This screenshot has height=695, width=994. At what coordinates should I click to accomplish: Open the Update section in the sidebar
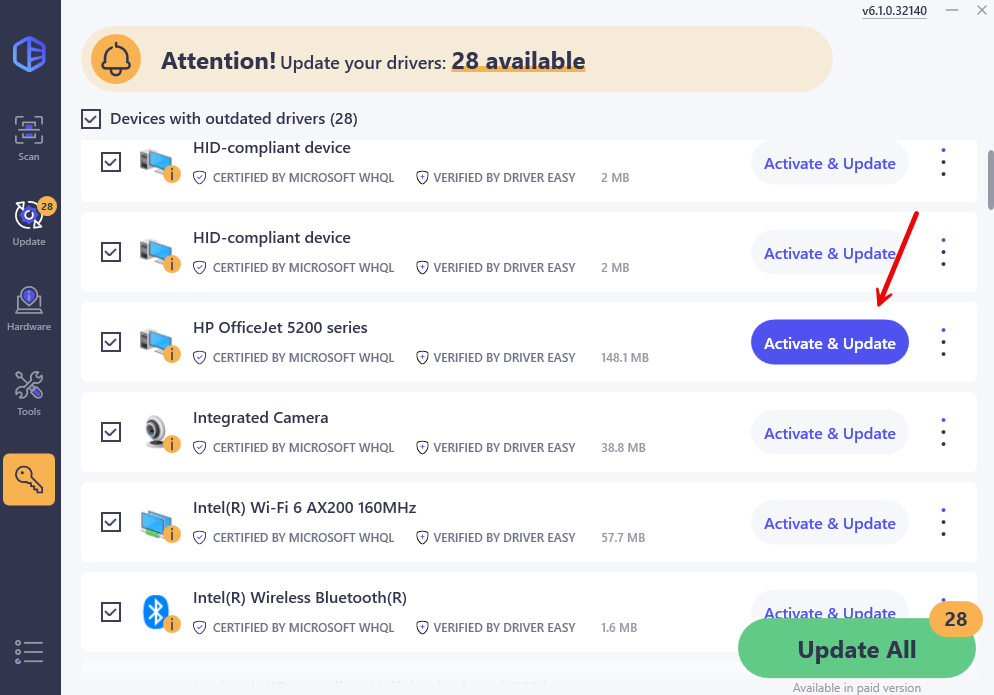pos(29,223)
